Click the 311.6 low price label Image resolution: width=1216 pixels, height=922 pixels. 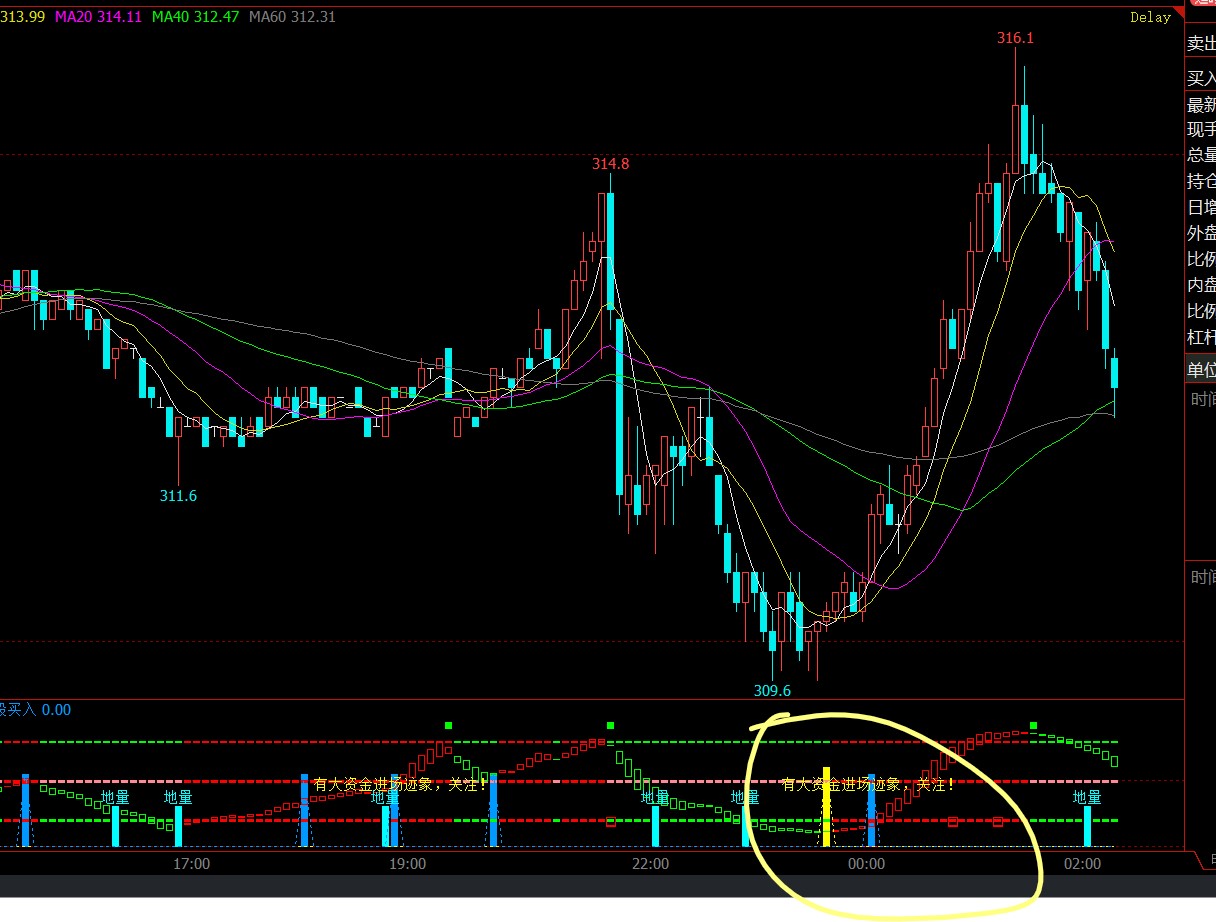[x=178, y=496]
